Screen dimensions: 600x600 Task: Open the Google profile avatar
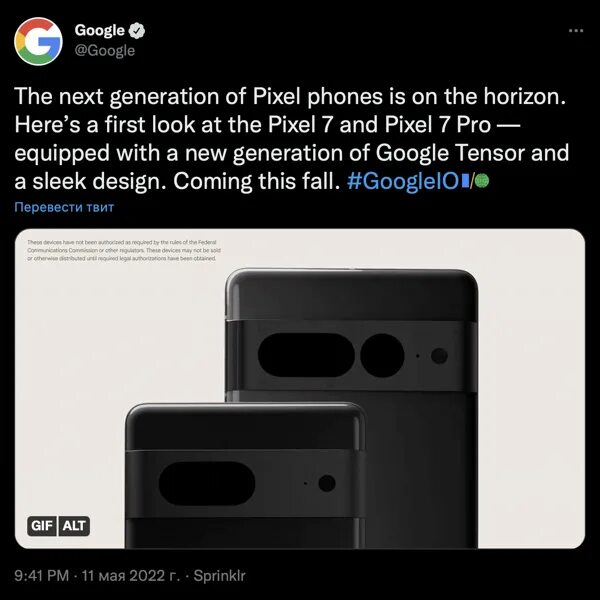pyautogui.click(x=38, y=41)
